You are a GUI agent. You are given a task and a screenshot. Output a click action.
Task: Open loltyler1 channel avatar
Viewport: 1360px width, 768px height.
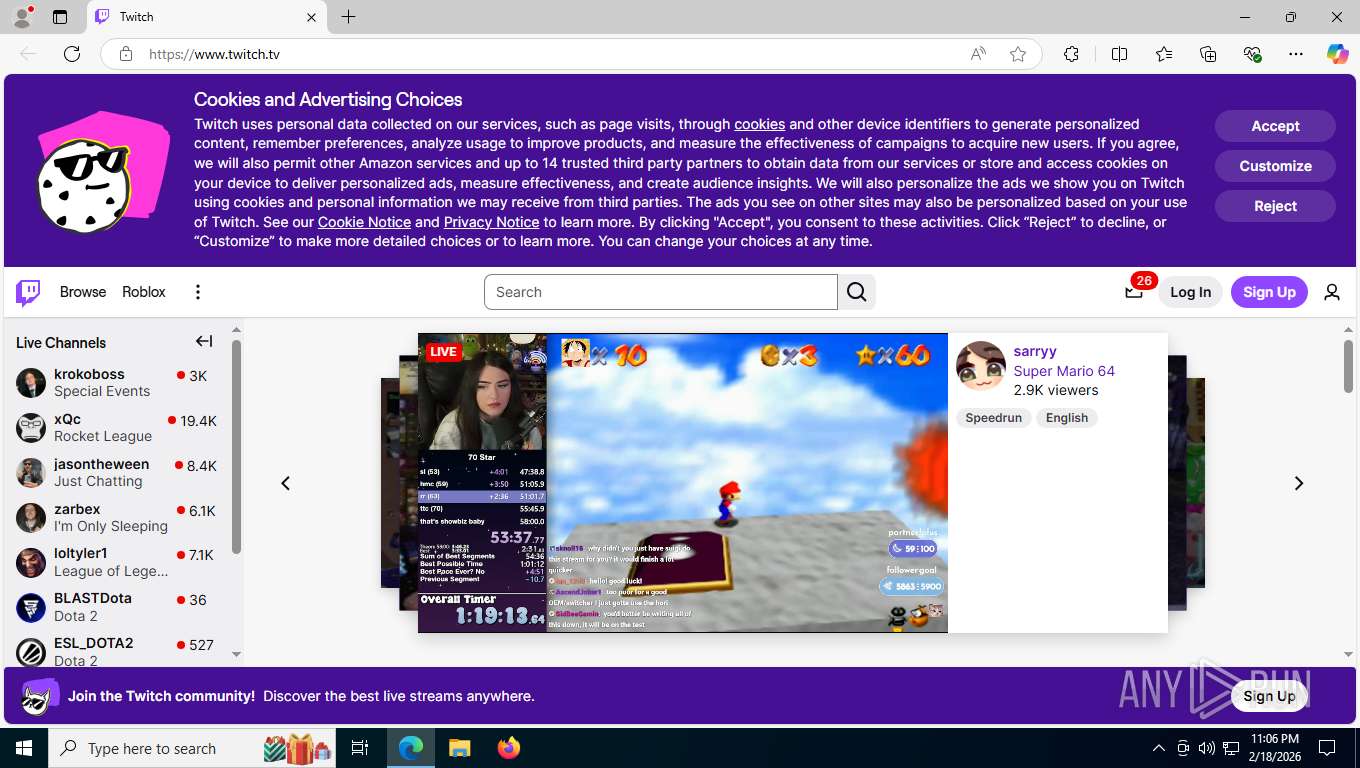pos(31,562)
